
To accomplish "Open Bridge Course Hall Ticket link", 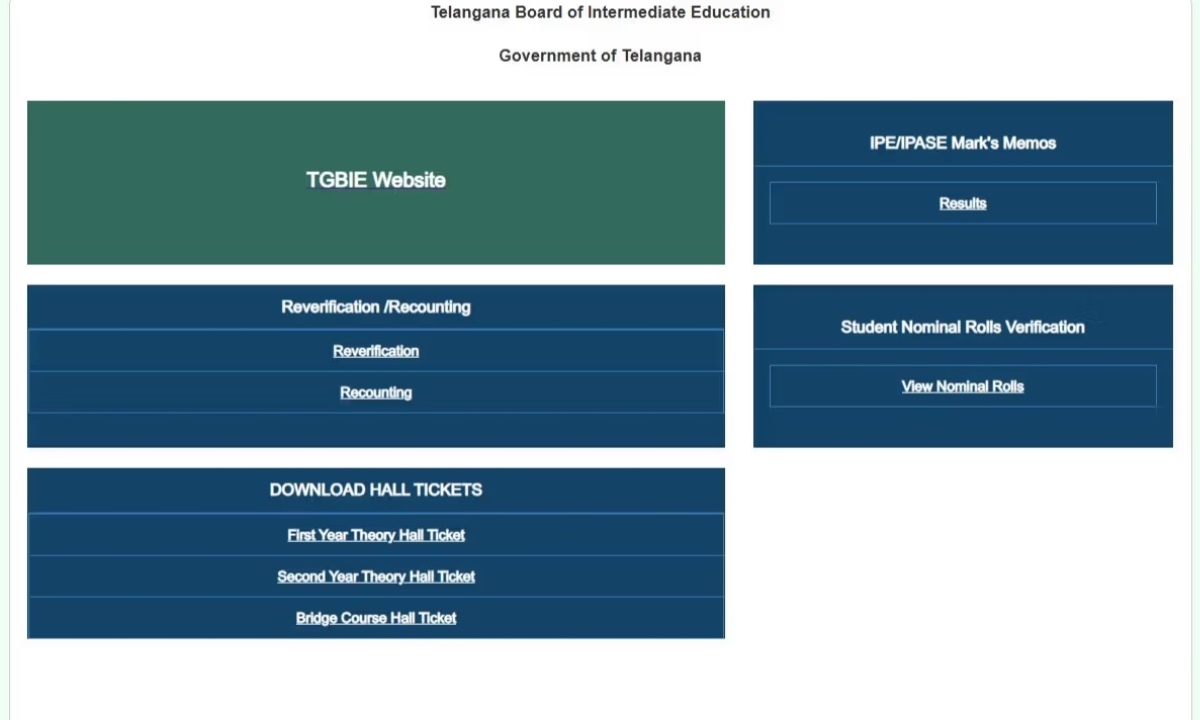I will [376, 618].
